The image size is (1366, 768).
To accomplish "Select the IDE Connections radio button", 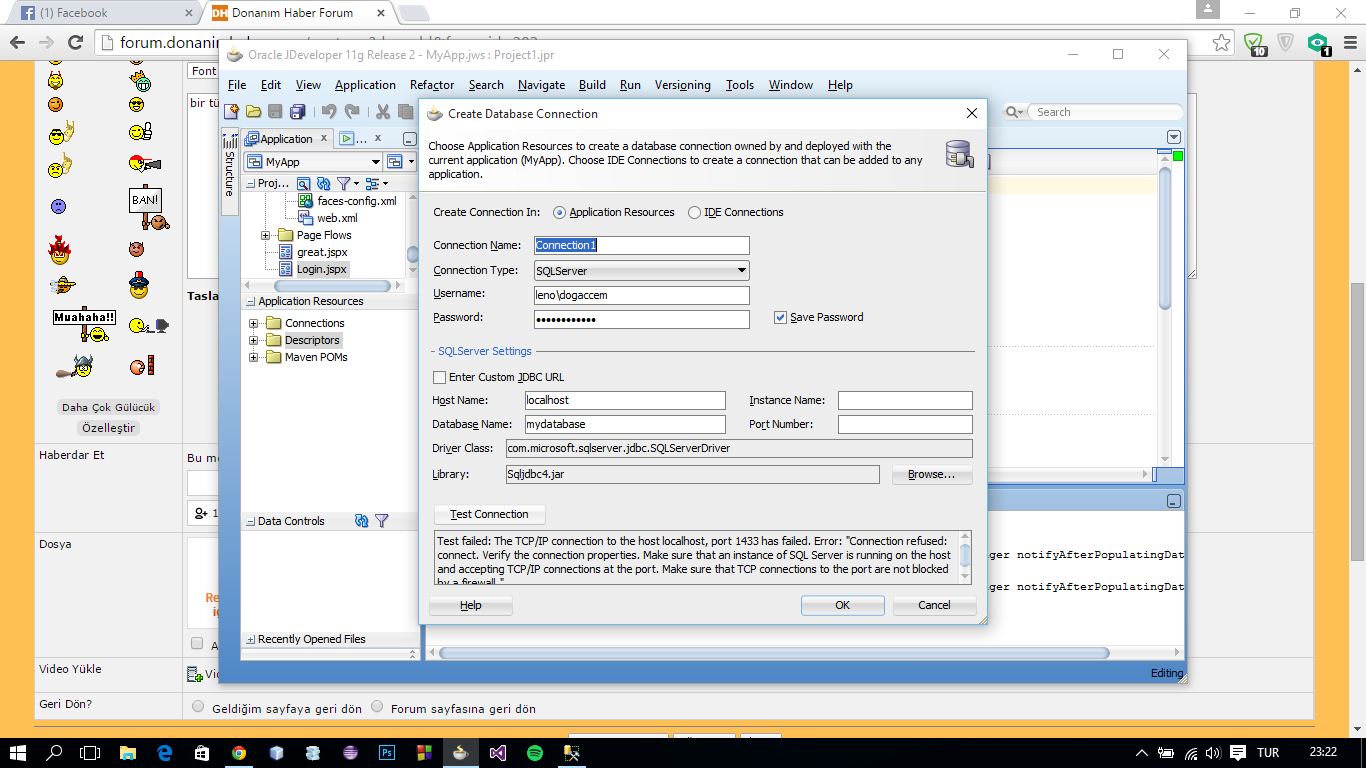I will point(694,212).
